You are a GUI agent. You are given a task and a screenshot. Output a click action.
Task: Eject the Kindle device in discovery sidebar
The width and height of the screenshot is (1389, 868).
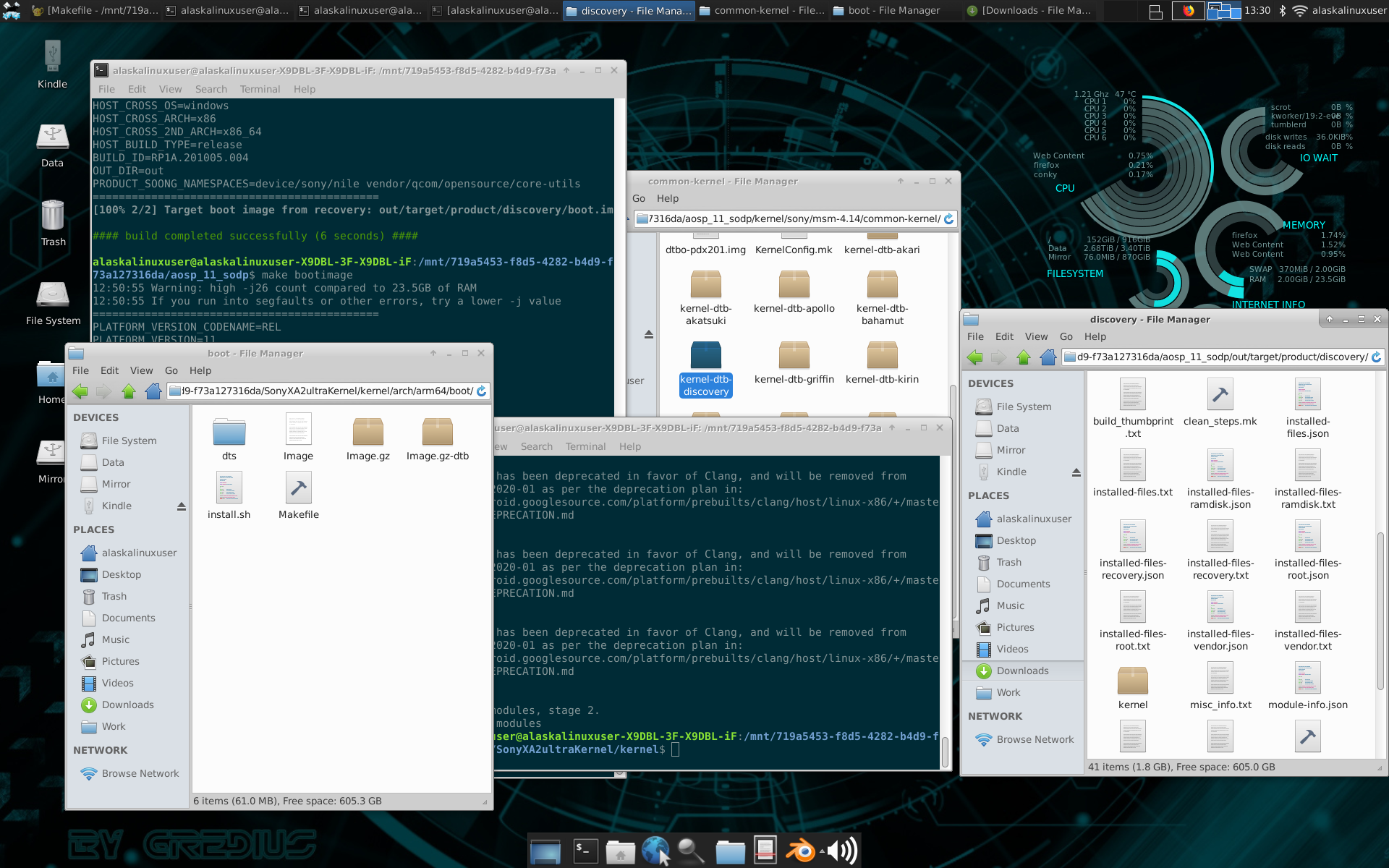pos(1076,472)
